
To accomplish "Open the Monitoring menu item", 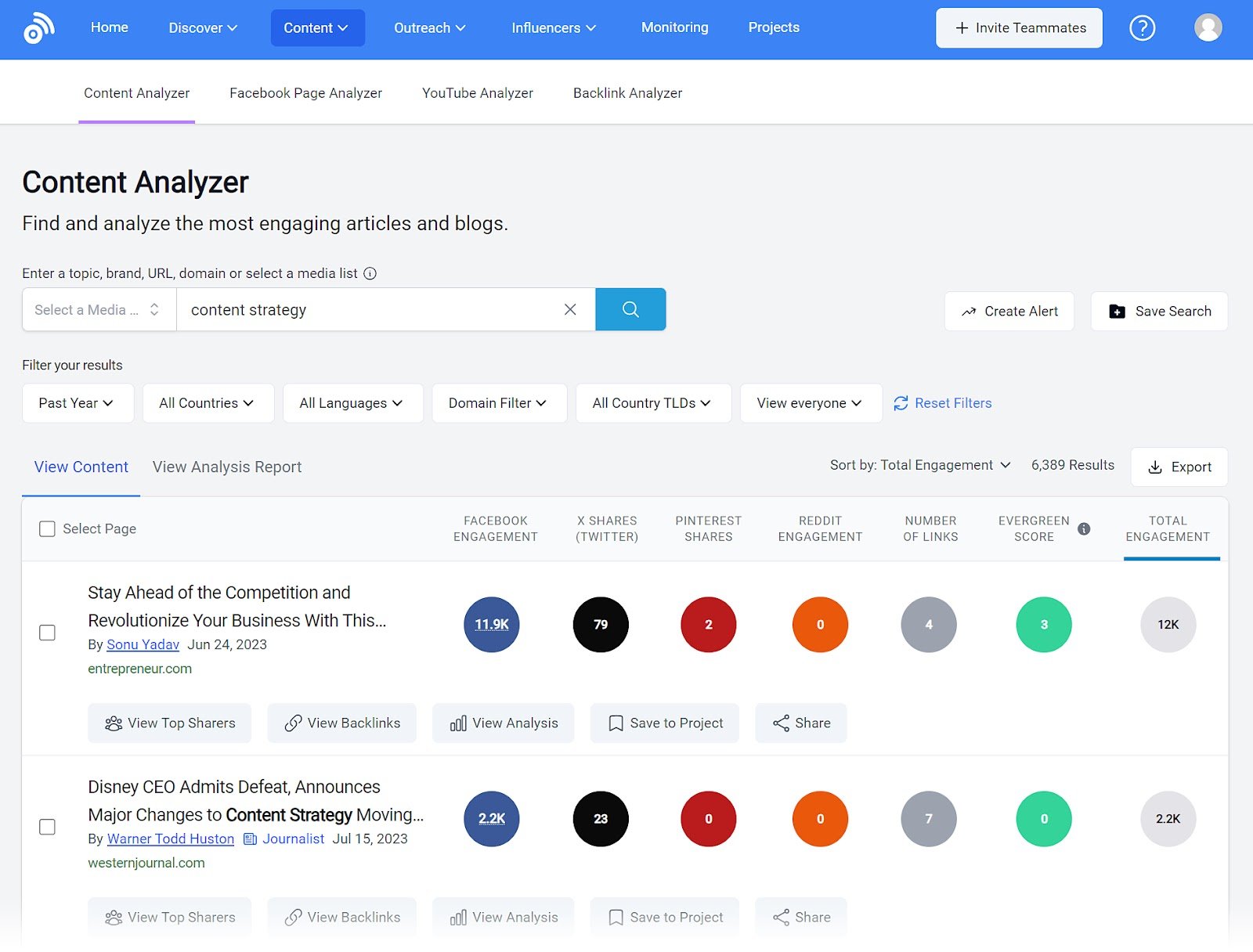I will tap(674, 27).
